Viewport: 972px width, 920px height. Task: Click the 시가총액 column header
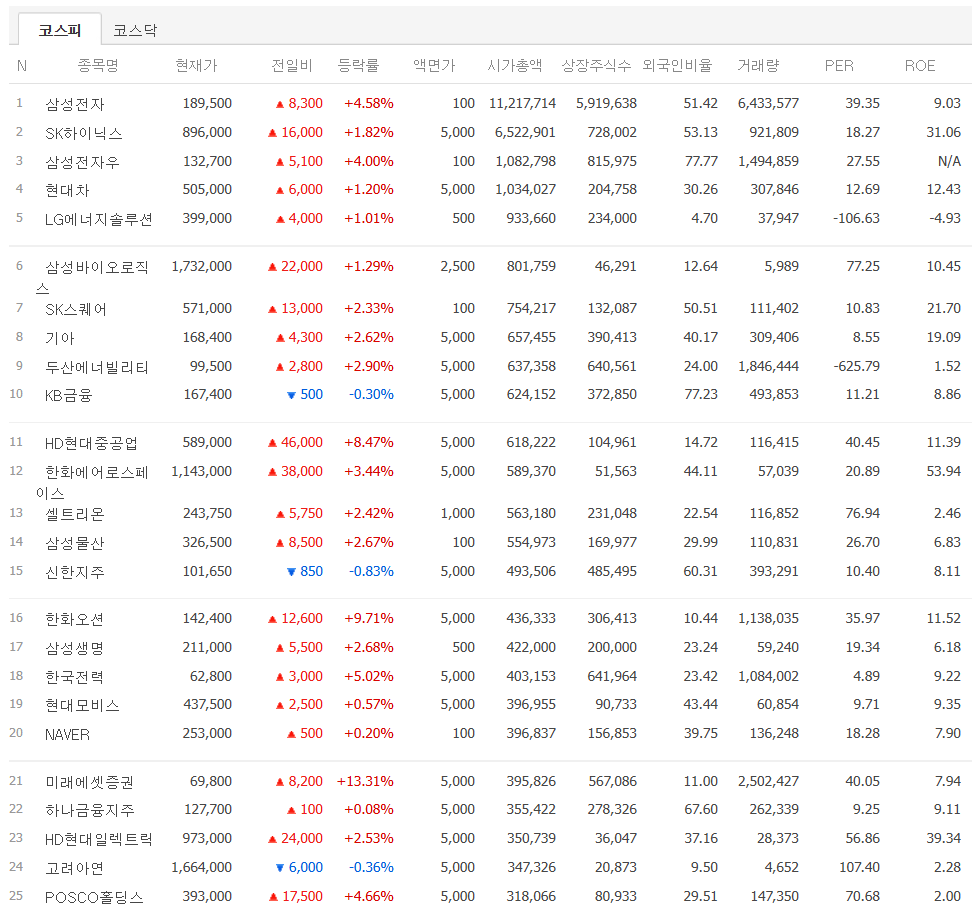pyautogui.click(x=515, y=65)
